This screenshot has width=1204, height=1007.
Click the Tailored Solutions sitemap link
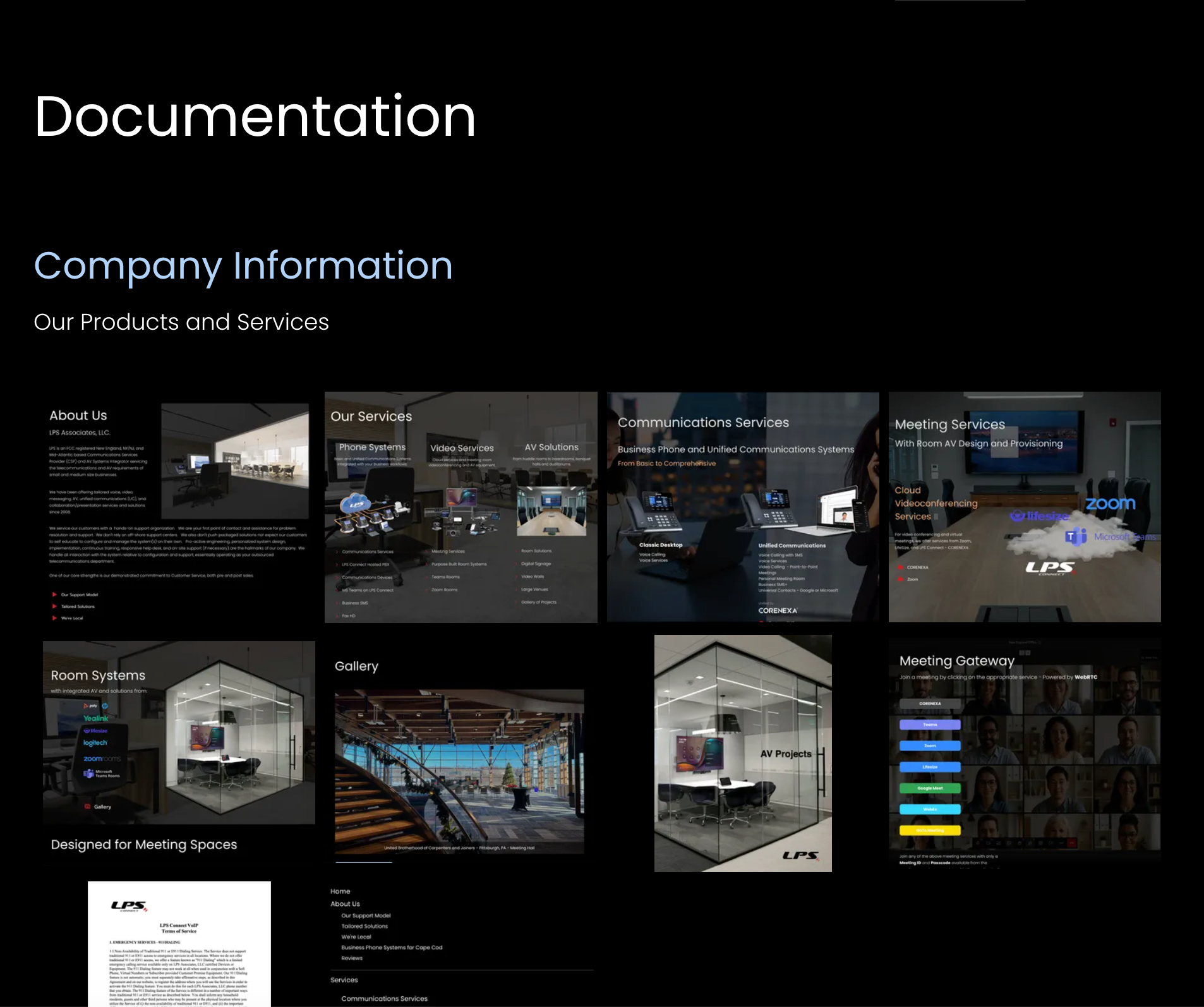pyautogui.click(x=364, y=926)
